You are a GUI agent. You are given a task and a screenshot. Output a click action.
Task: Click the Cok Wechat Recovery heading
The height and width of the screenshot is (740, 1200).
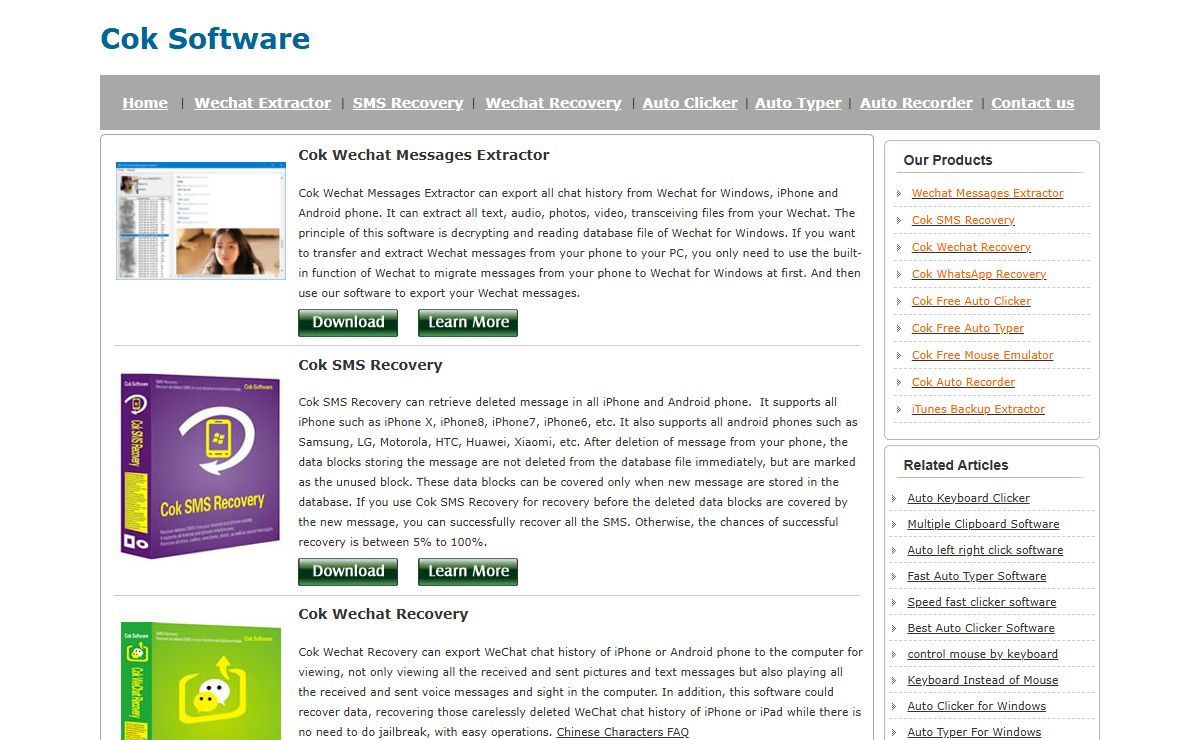pos(383,614)
